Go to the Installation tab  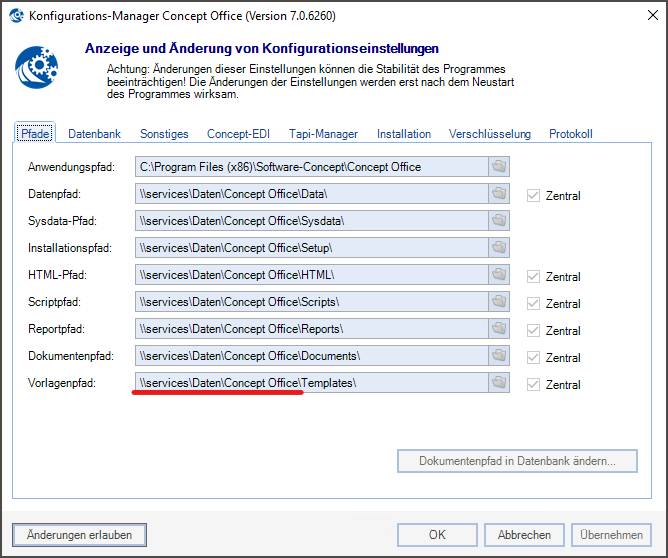tap(404, 134)
